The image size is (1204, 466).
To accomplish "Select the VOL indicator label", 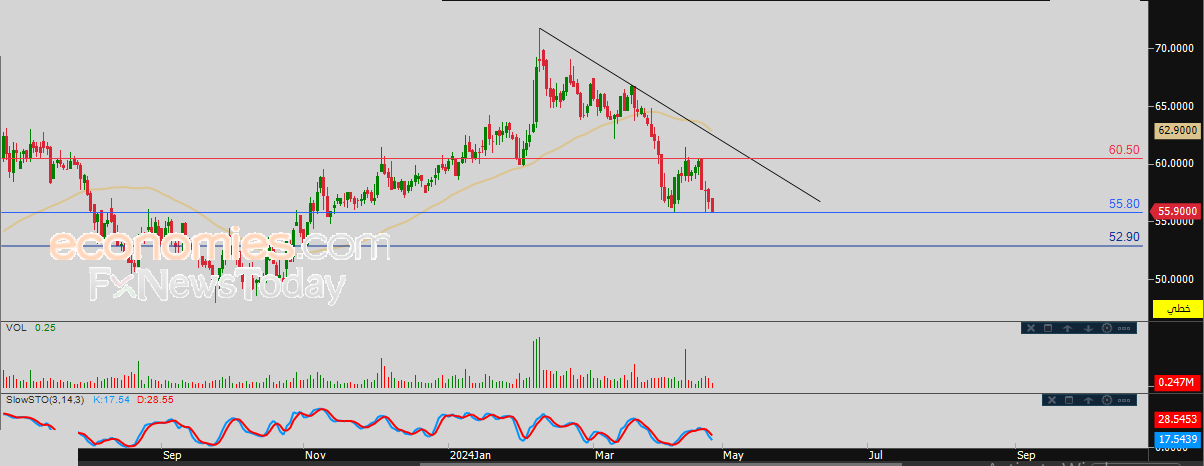I will tap(15, 327).
